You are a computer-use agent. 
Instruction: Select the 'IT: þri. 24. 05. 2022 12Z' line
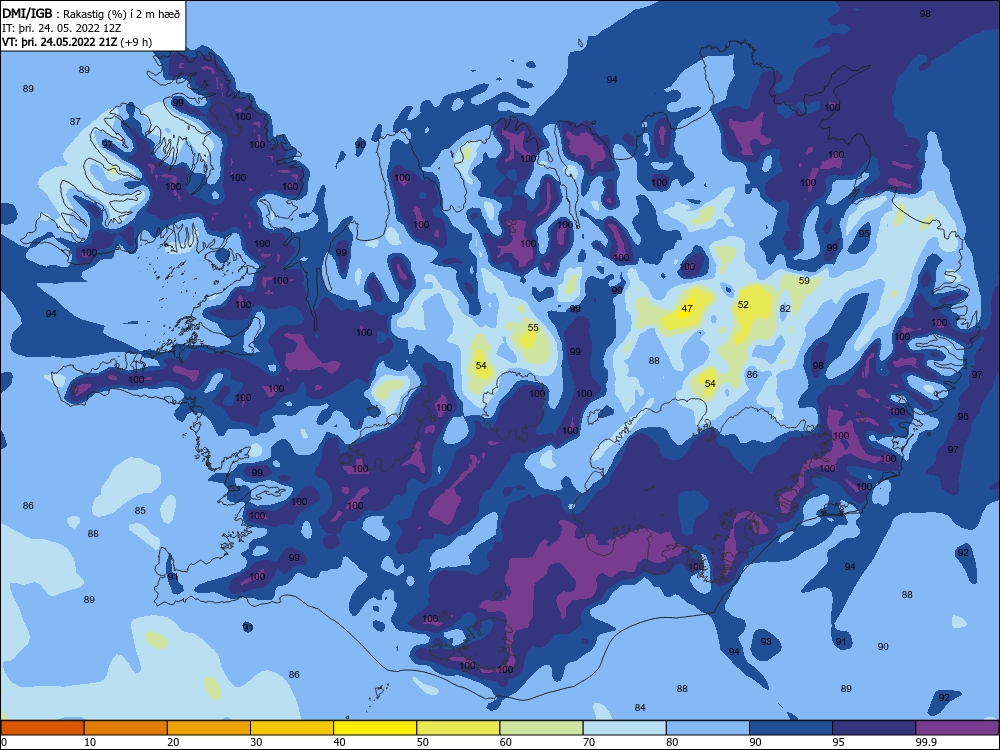pyautogui.click(x=62, y=28)
